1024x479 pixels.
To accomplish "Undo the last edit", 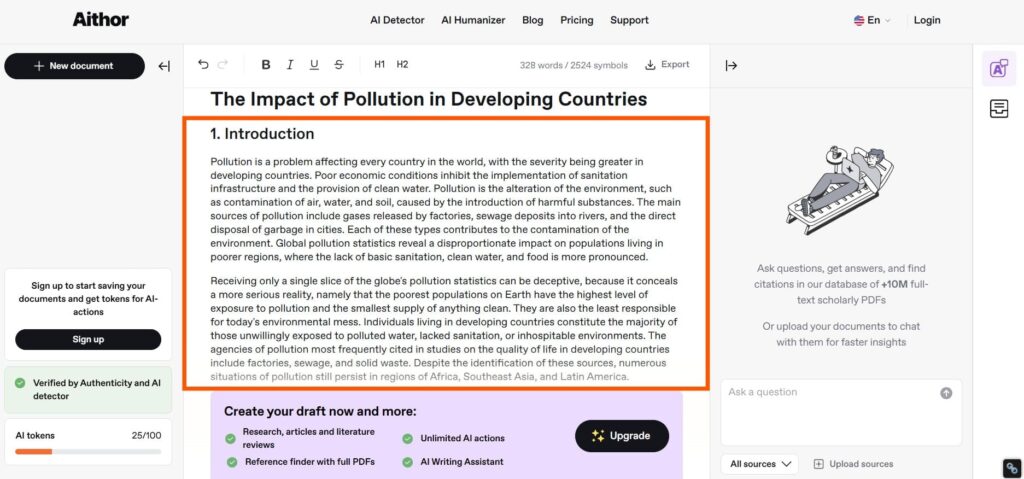I will (x=203, y=64).
